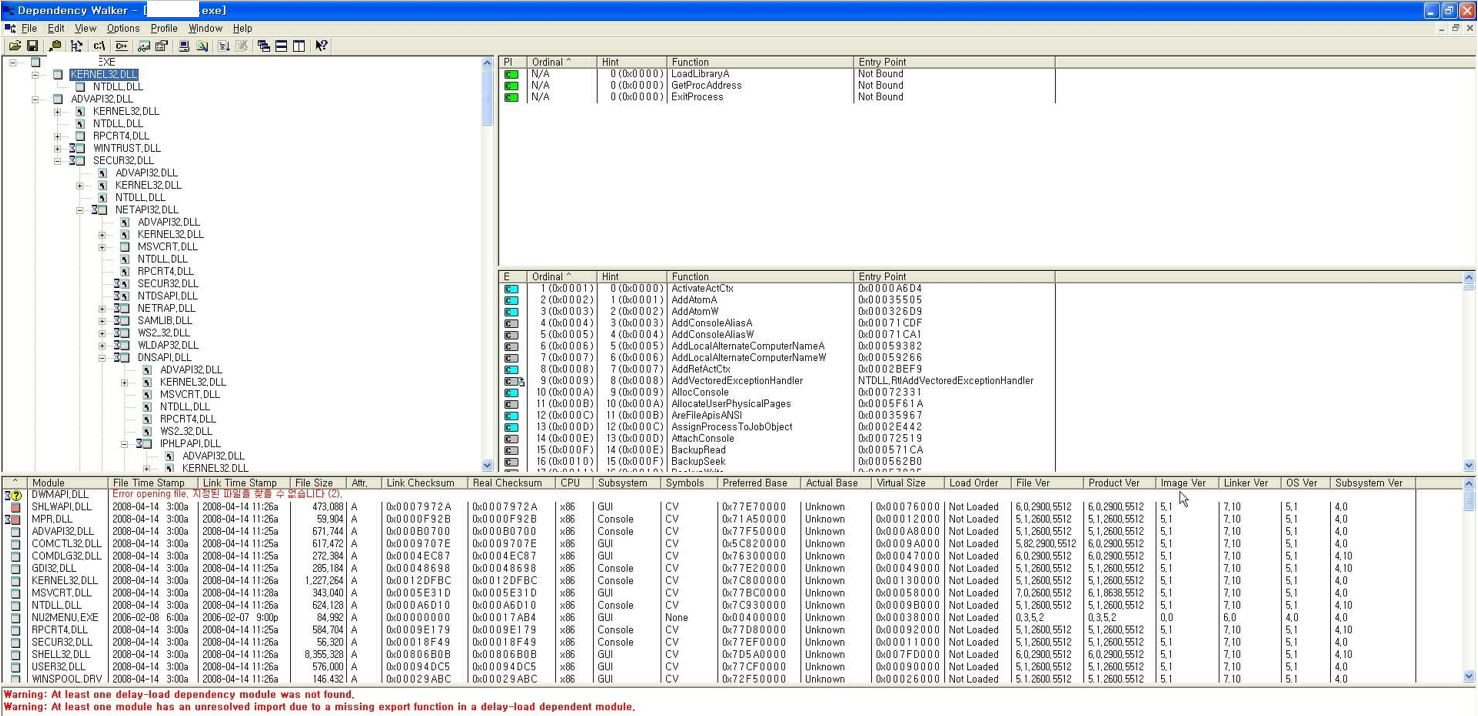Image resolution: width=1478 pixels, height=716 pixels.
Task: Collapse the IPHLPAPI.DLL tree node
Action: pos(125,444)
